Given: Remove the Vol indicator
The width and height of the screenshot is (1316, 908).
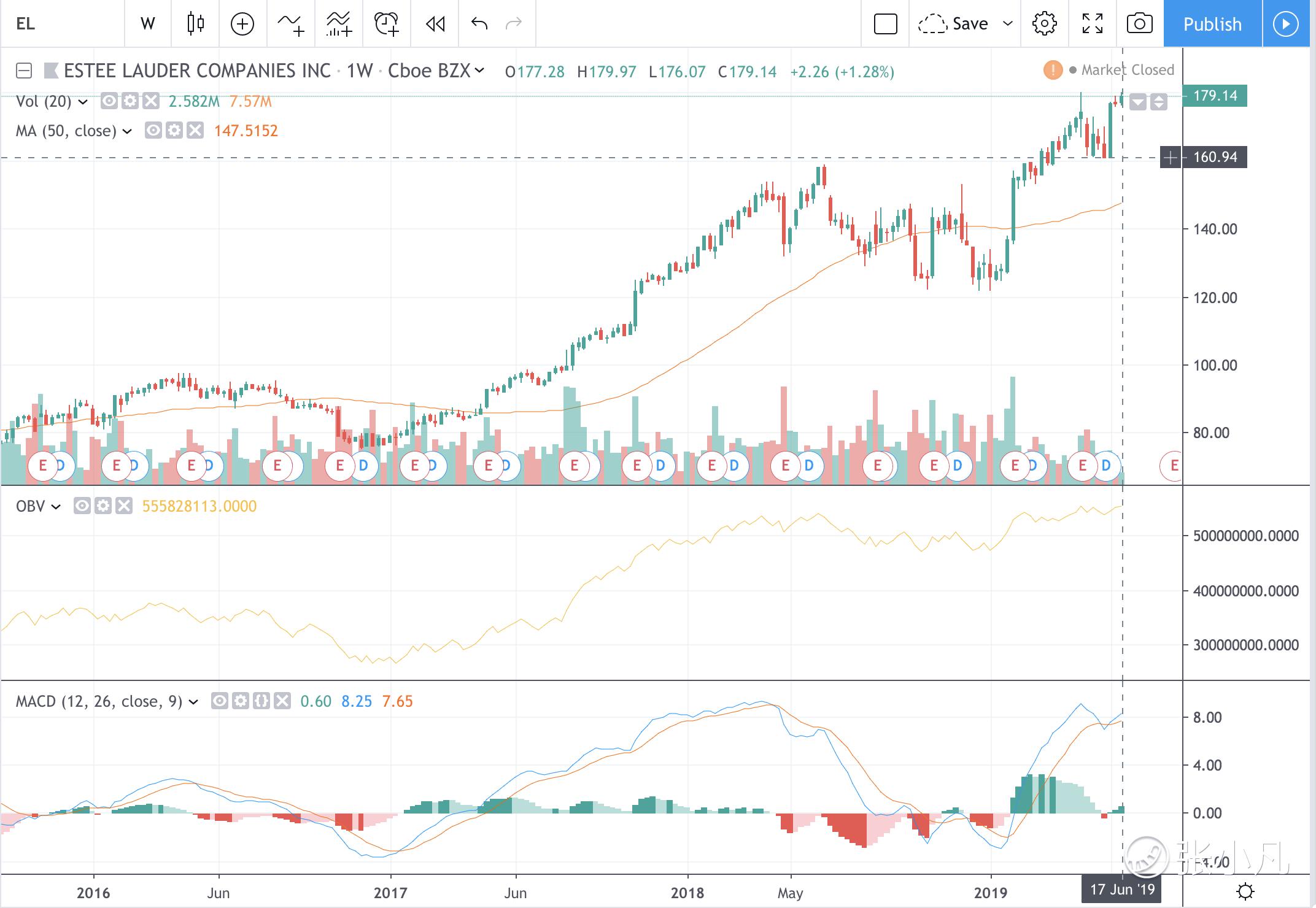Looking at the screenshot, I should [150, 101].
